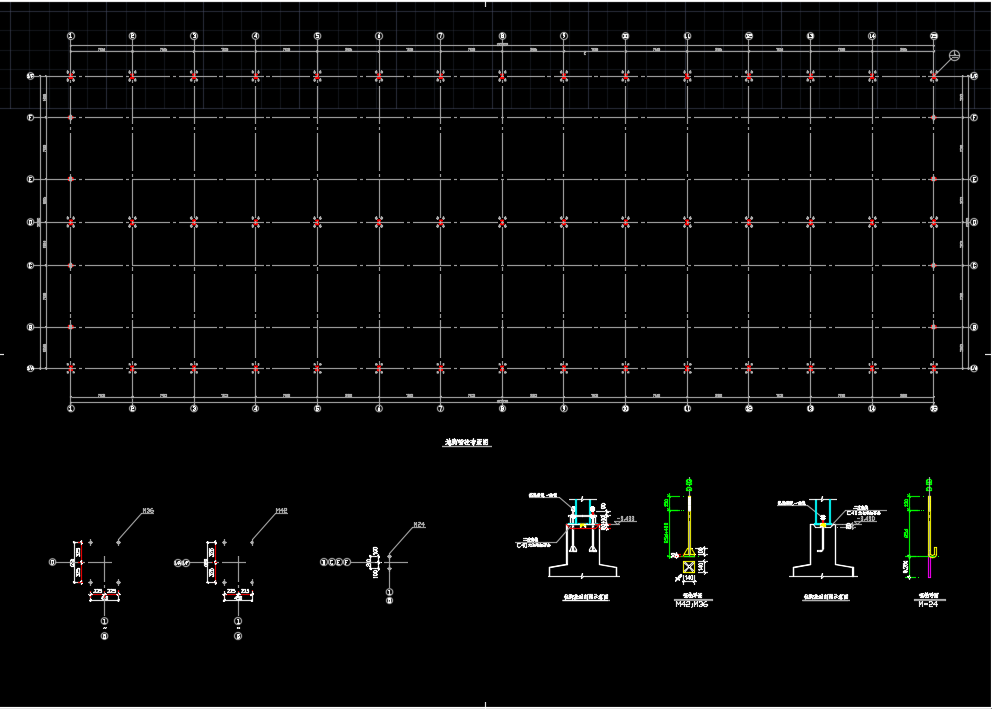Select the M24 bolt layout crosshair center
Image resolution: width=992 pixels, height=709 pixels.
(x=390, y=563)
